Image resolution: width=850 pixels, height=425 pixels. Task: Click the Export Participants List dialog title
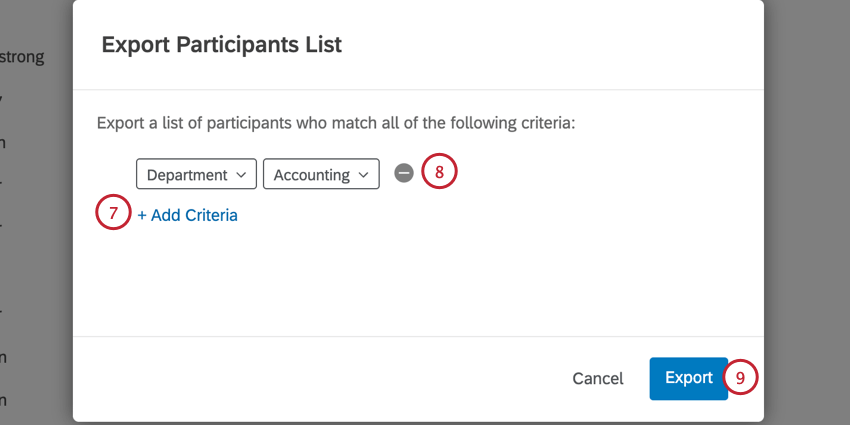222,44
